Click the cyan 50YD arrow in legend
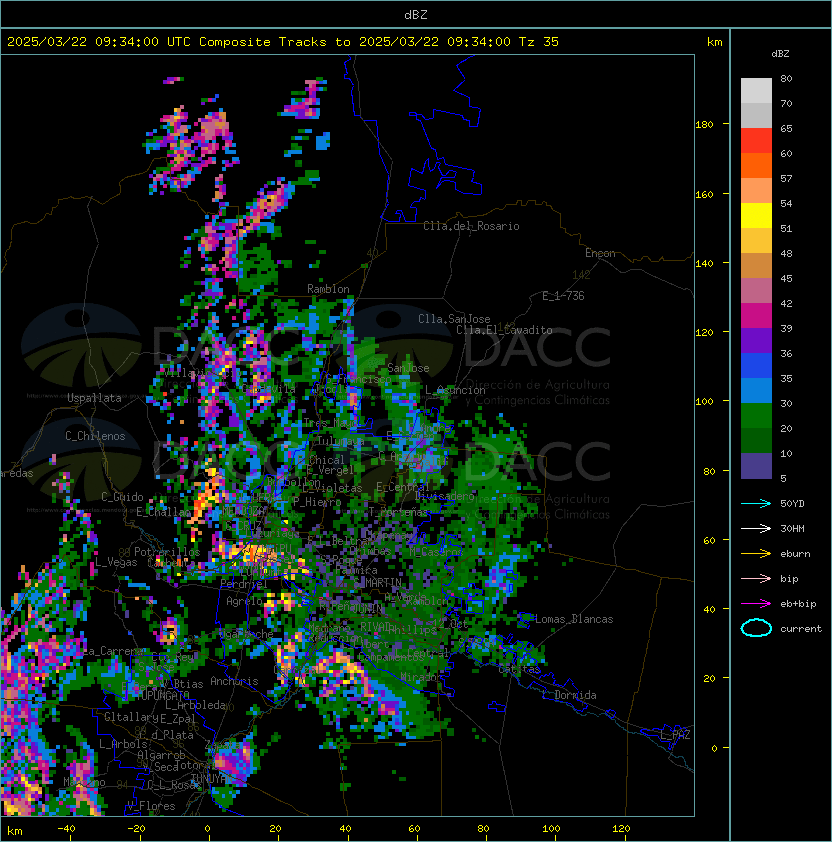 pyautogui.click(x=756, y=504)
